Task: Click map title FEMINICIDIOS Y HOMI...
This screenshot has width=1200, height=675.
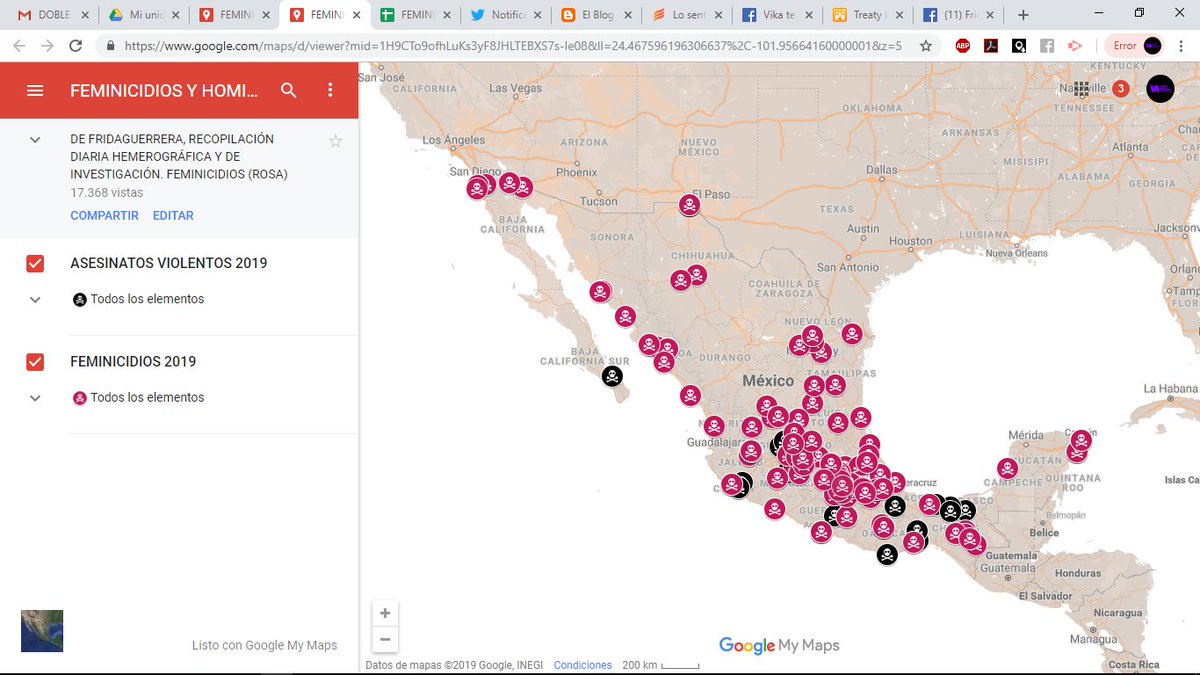Action: (x=164, y=90)
